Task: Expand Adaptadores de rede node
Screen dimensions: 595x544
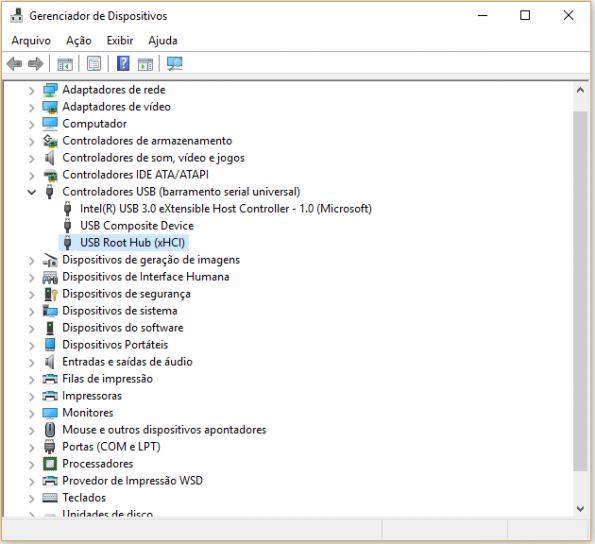Action: [31, 90]
